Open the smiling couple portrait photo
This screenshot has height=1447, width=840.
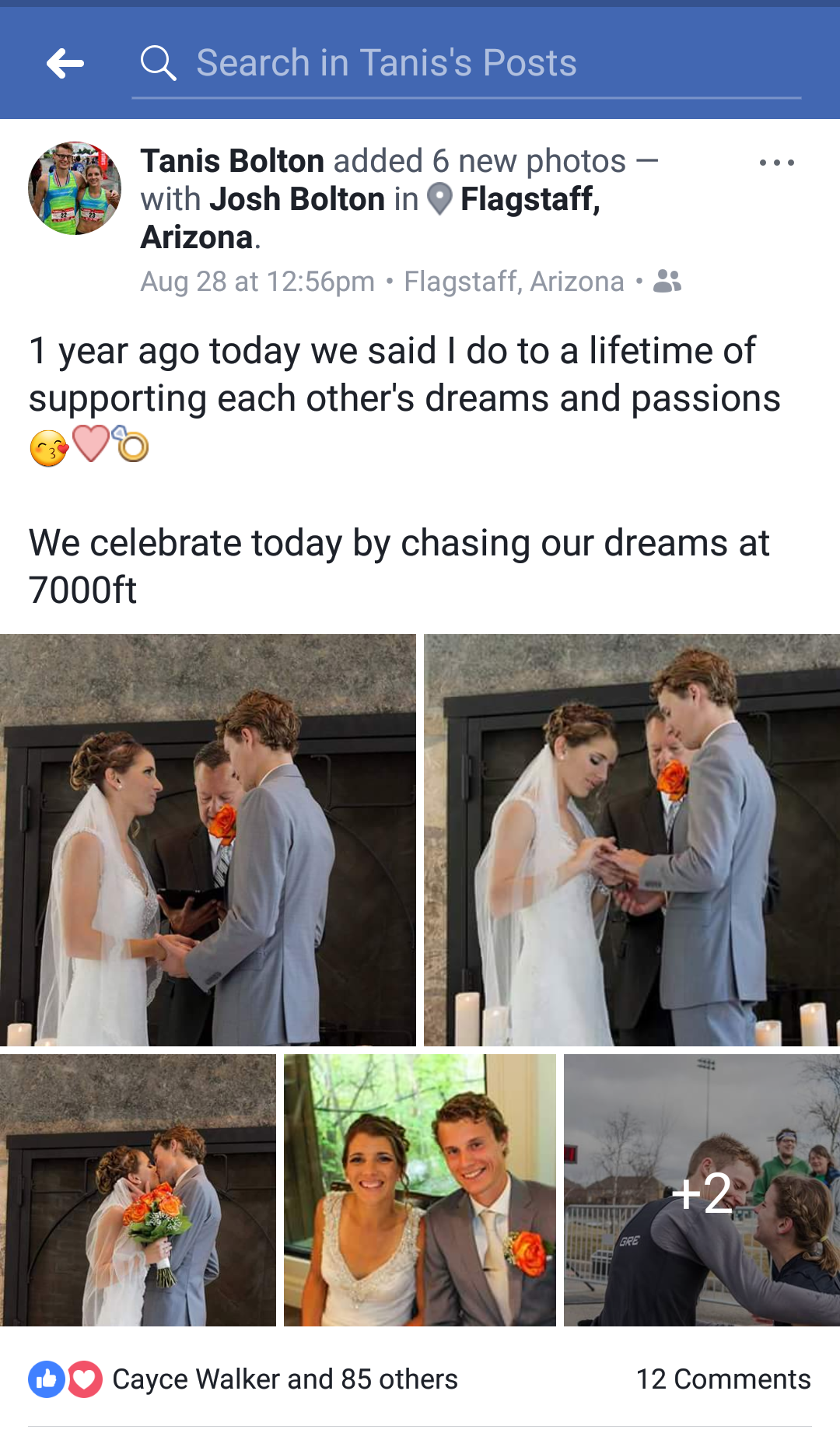coord(420,1190)
